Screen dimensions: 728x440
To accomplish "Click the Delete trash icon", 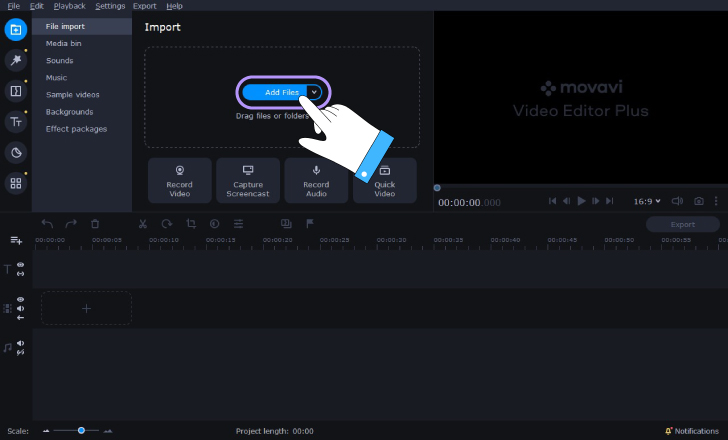I will pyautogui.click(x=95, y=224).
